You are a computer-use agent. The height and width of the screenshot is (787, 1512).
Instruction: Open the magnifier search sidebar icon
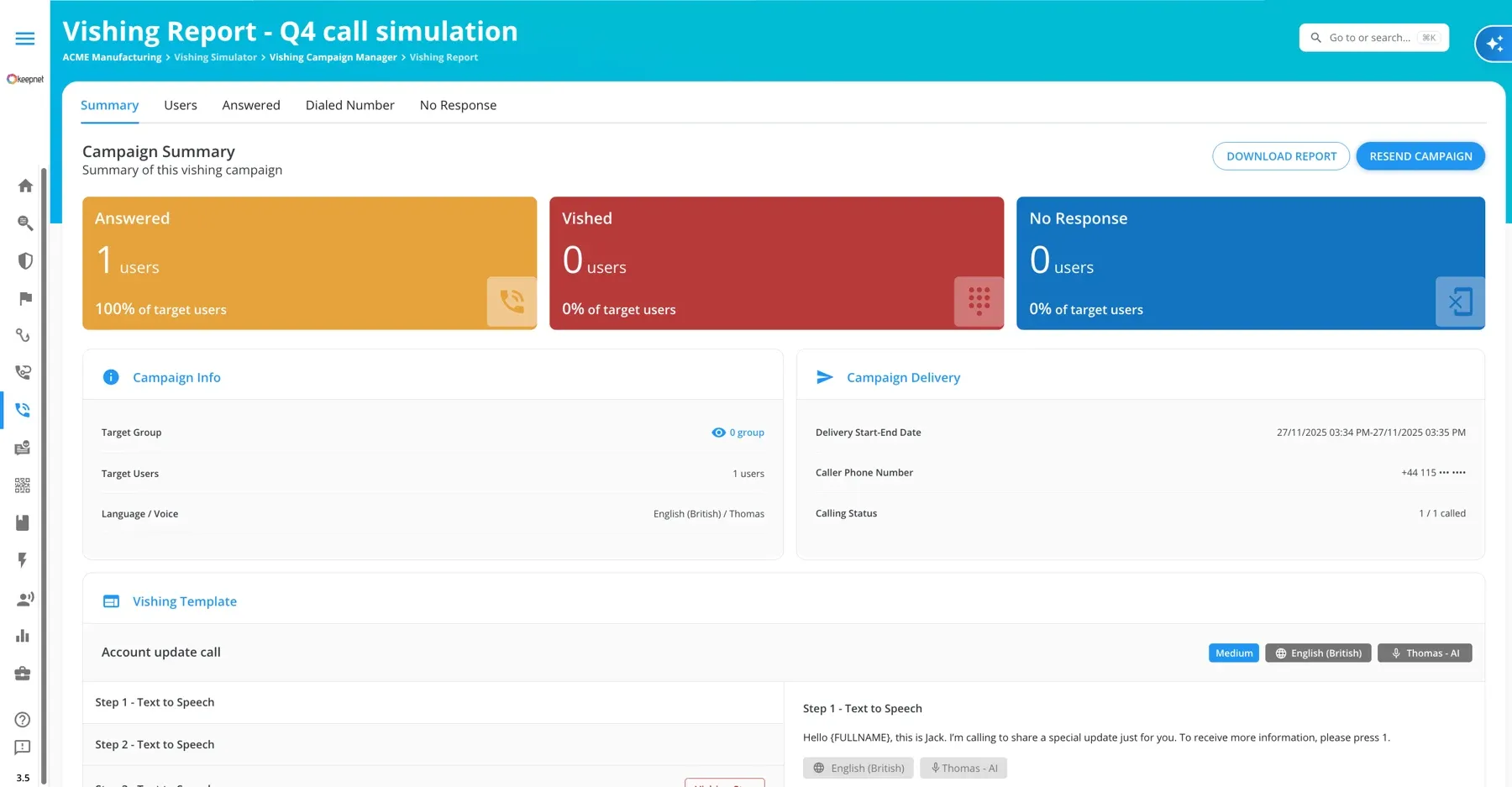click(25, 223)
